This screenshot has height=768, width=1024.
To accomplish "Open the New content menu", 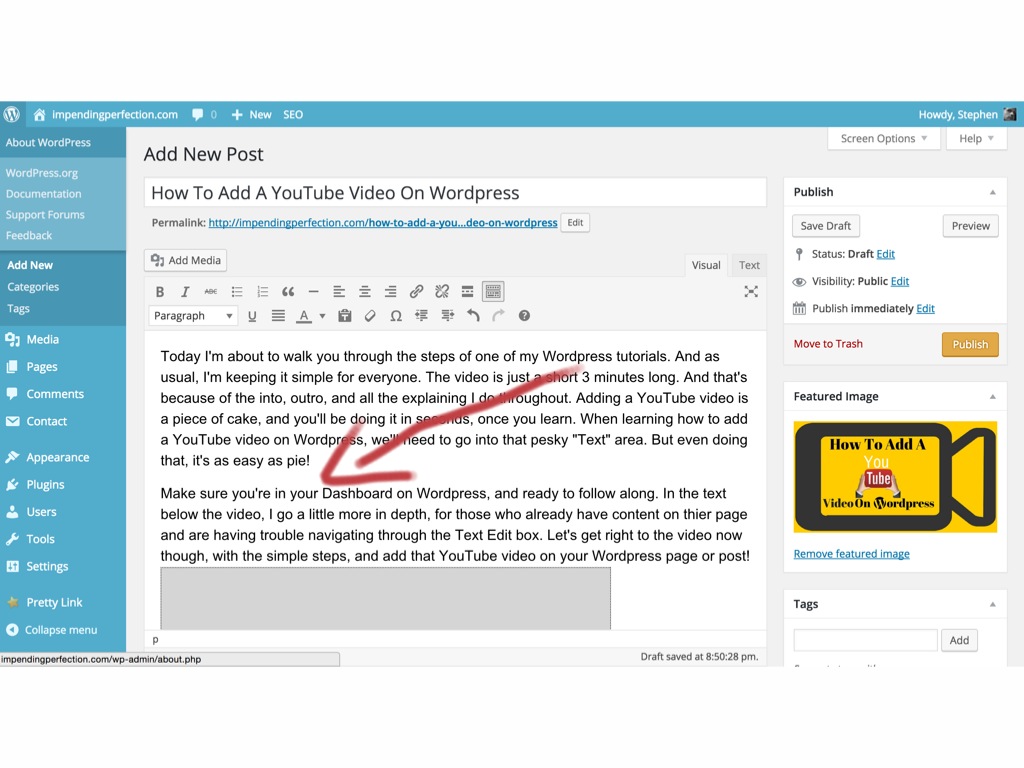I will tap(252, 114).
